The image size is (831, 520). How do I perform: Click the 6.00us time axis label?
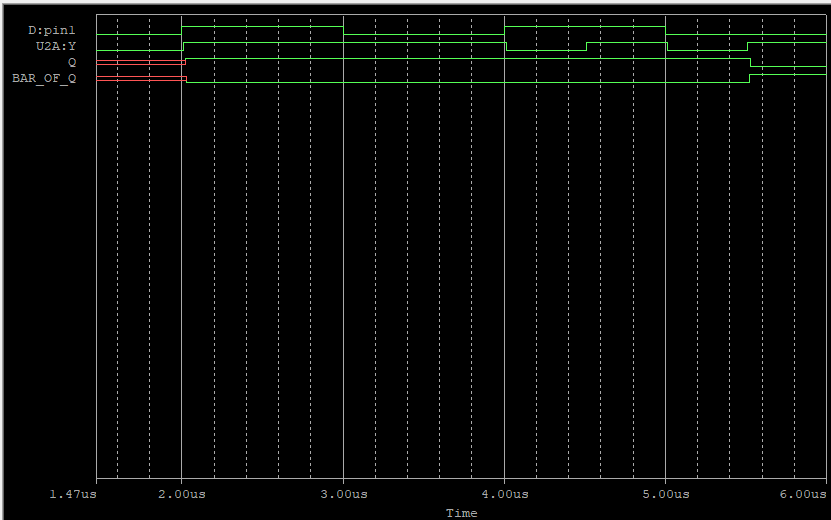pyautogui.click(x=802, y=494)
